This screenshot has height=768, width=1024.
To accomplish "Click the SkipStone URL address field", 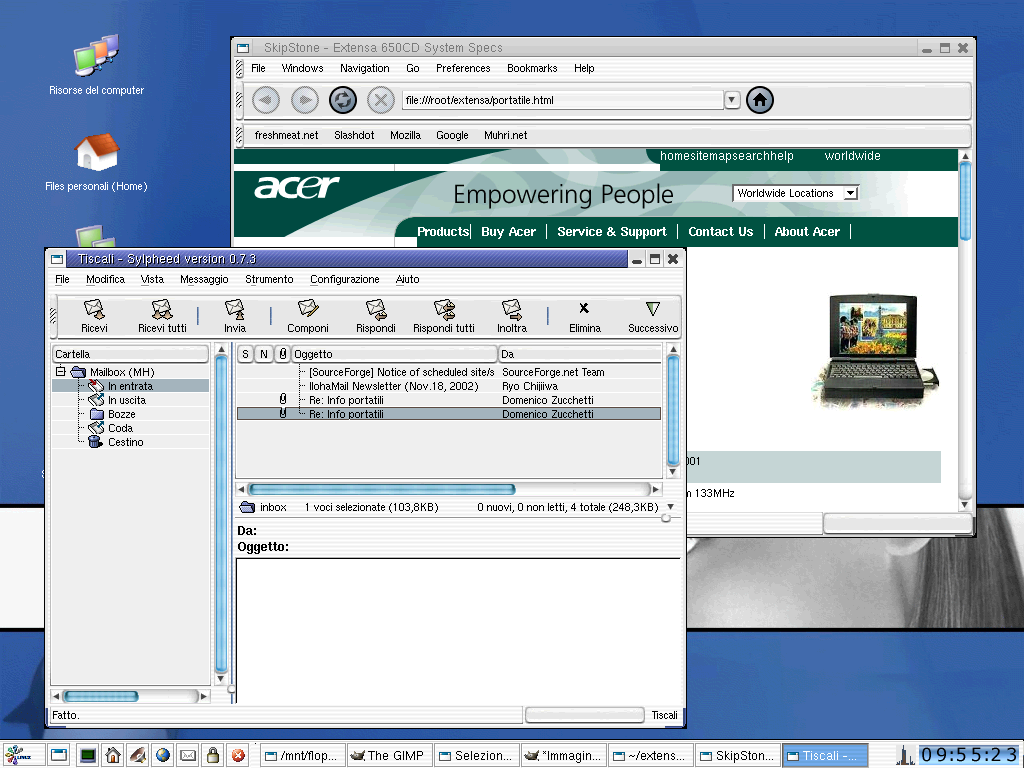I will coord(562,100).
